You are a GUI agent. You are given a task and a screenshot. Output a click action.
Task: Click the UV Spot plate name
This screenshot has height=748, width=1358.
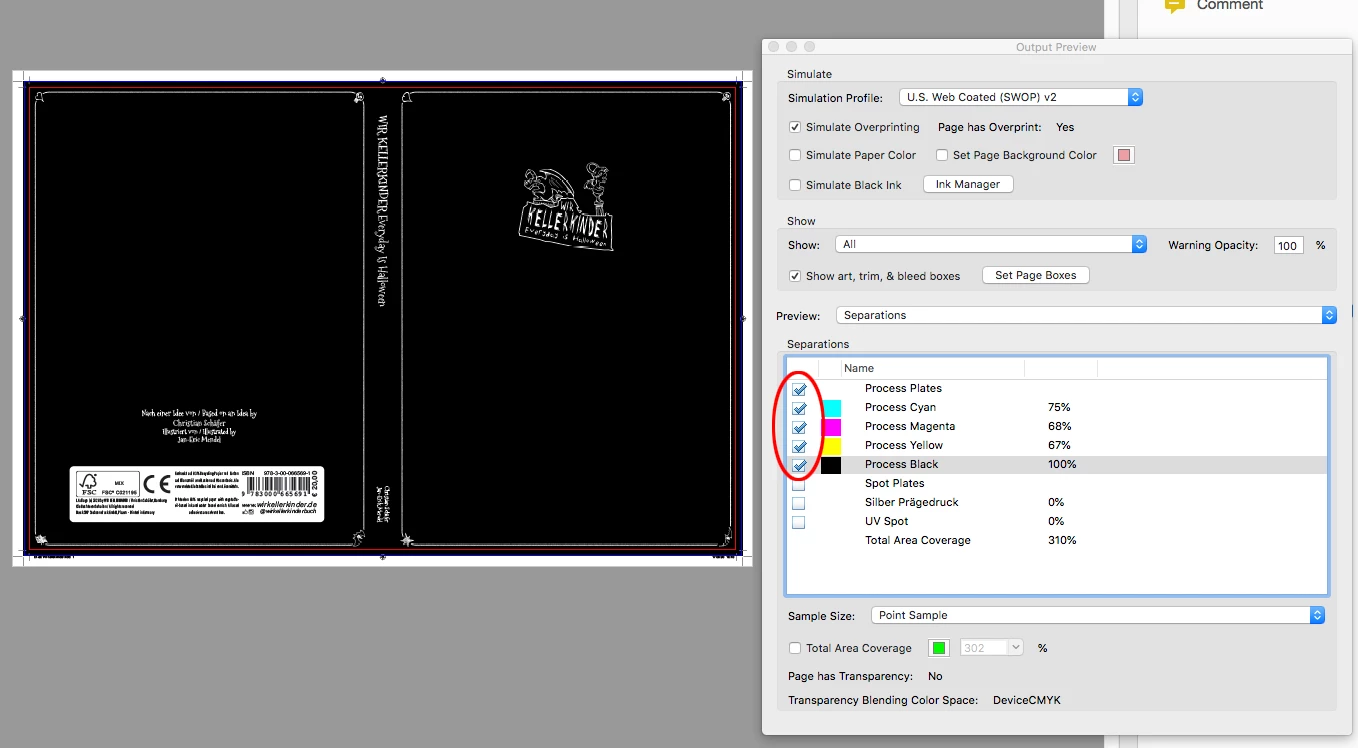[887, 521]
